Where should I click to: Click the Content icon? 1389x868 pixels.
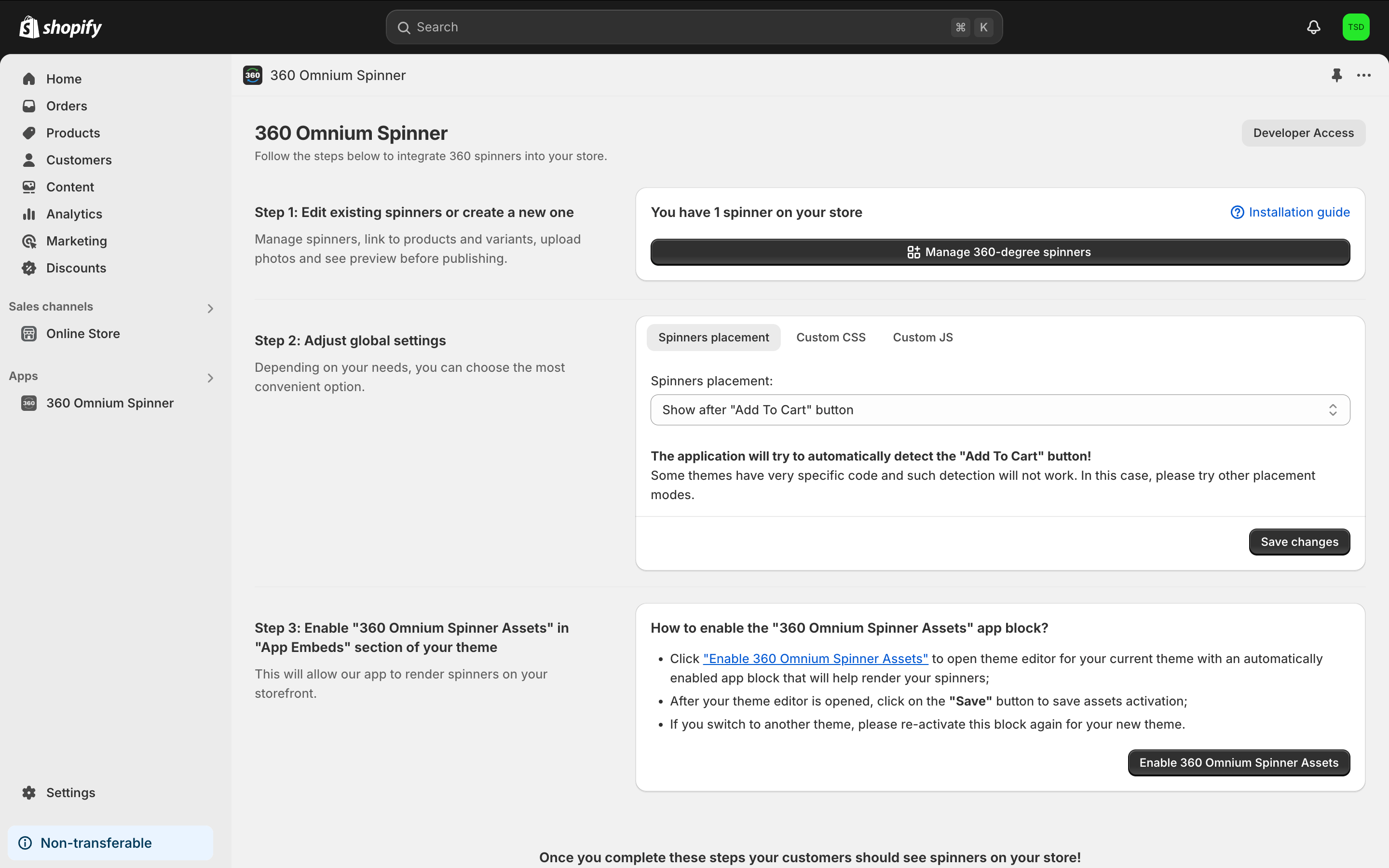(x=29, y=187)
